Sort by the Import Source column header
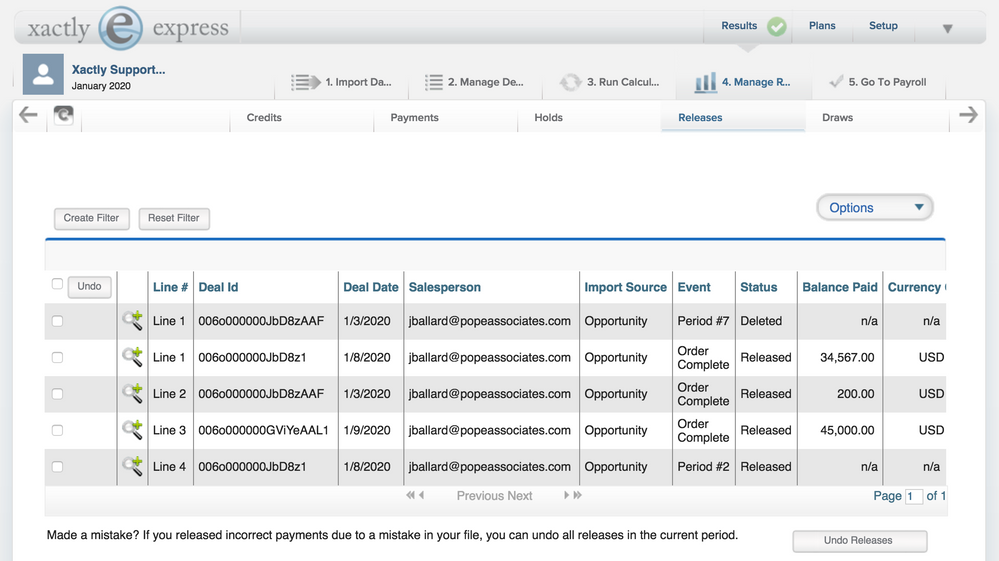 click(x=626, y=287)
